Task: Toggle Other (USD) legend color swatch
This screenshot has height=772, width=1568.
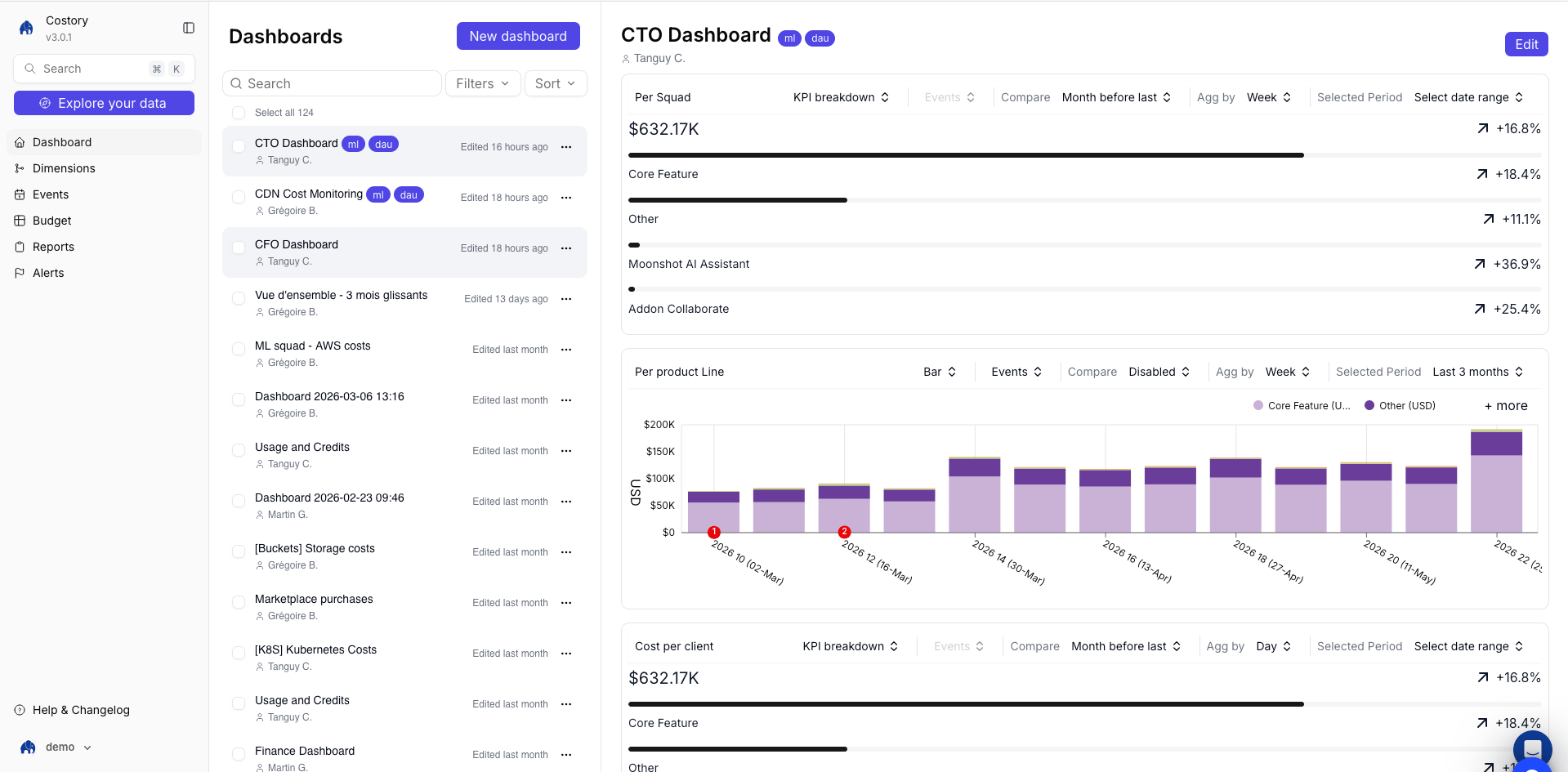Action: pyautogui.click(x=1369, y=405)
